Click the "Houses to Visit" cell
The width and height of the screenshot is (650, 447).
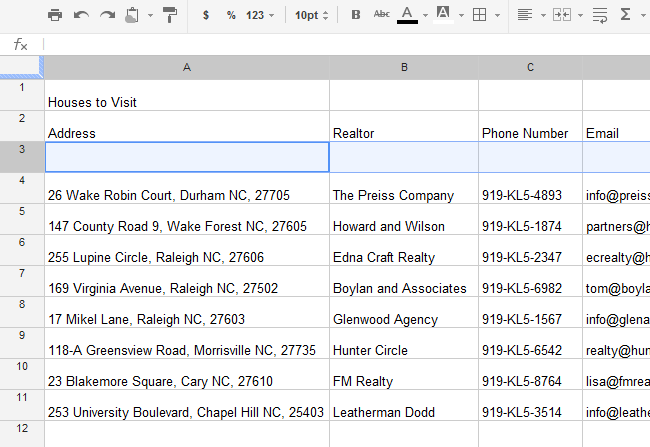pyautogui.click(x=187, y=95)
